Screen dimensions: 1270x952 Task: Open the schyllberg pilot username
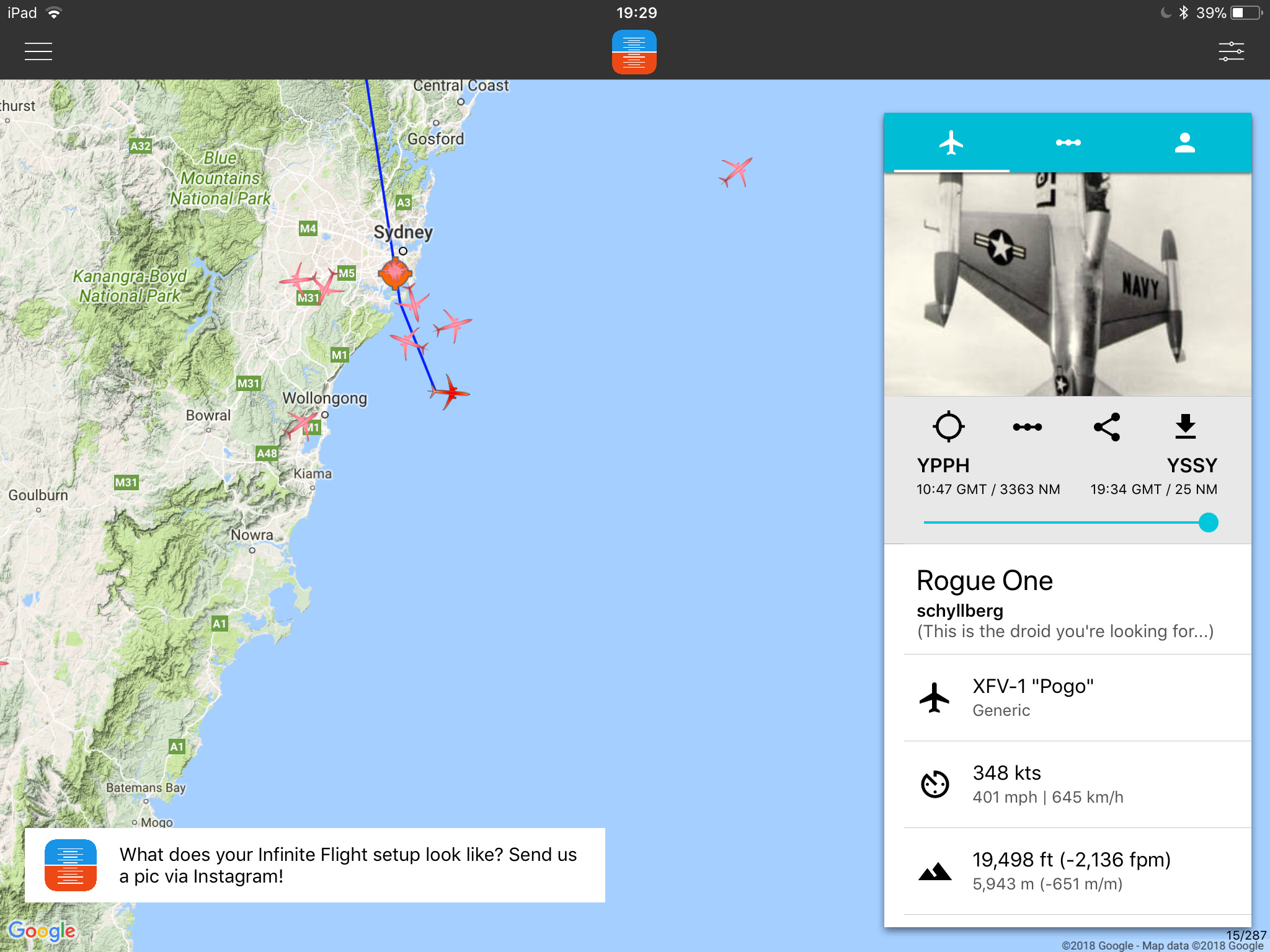click(x=960, y=610)
